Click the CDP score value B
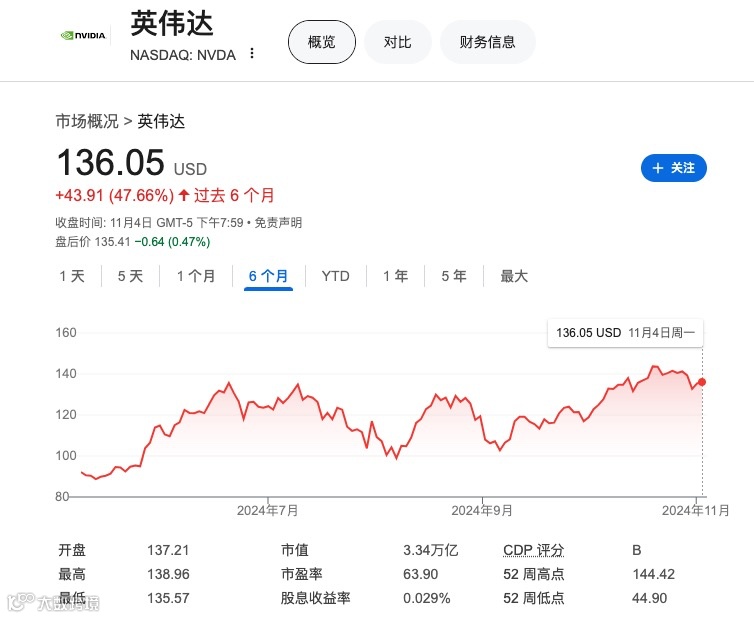 coord(637,550)
